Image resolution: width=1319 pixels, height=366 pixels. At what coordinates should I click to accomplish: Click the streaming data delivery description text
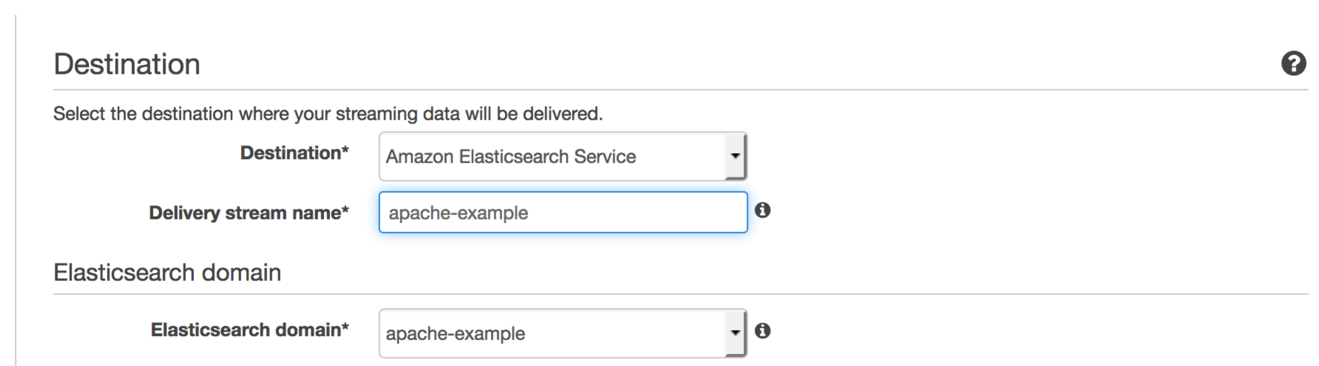click(x=328, y=113)
